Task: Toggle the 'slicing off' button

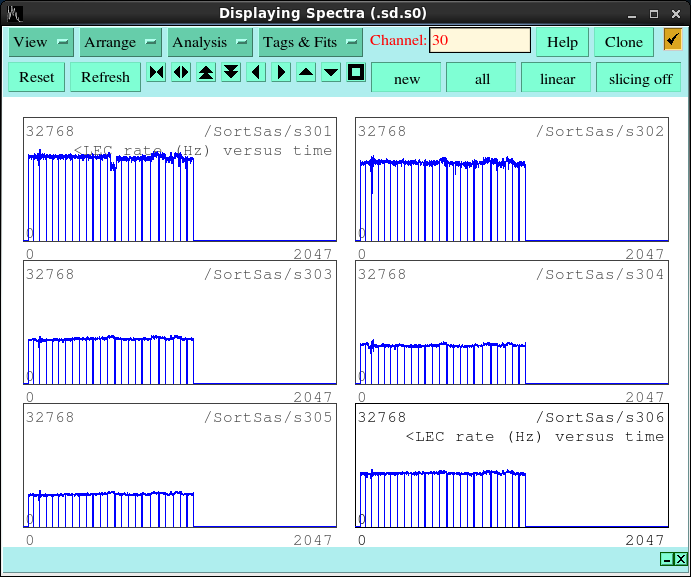Action: click(640, 78)
